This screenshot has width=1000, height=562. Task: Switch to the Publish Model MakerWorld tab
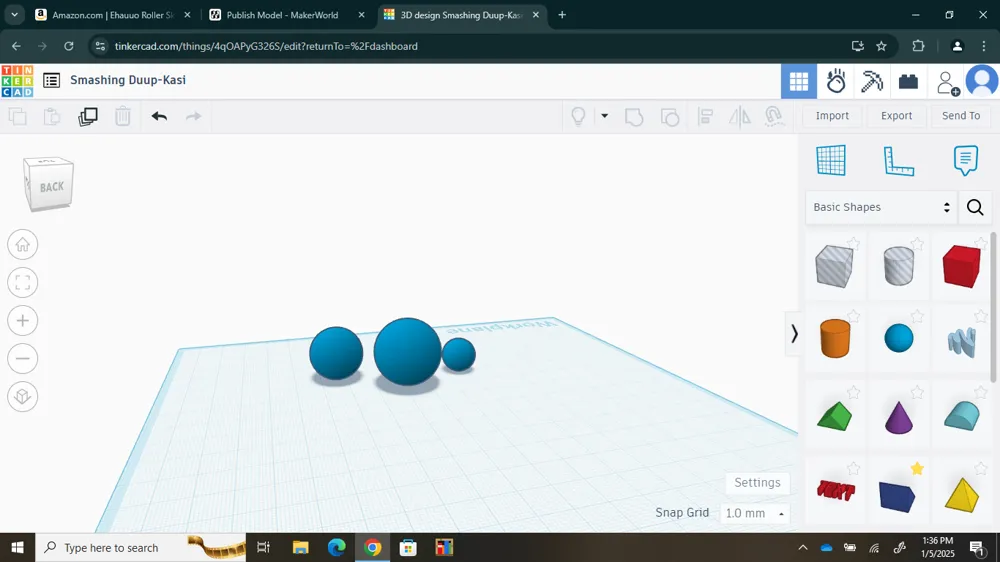click(x=283, y=15)
